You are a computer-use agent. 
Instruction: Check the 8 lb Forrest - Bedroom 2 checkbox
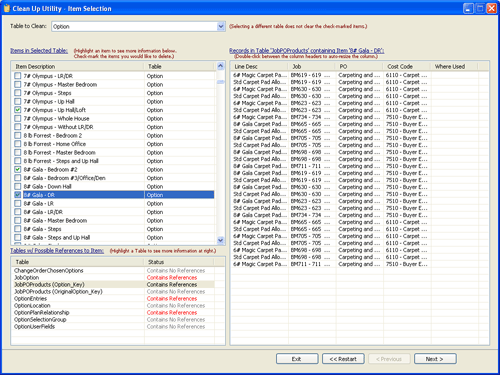pos(18,136)
